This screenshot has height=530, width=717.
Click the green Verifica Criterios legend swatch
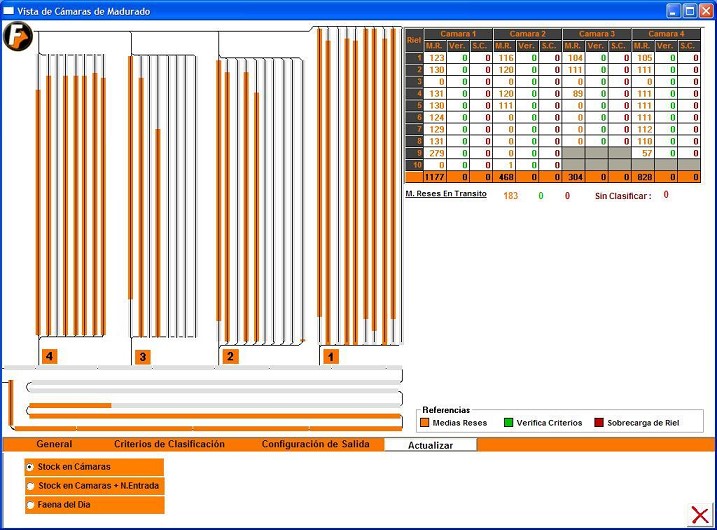point(507,423)
